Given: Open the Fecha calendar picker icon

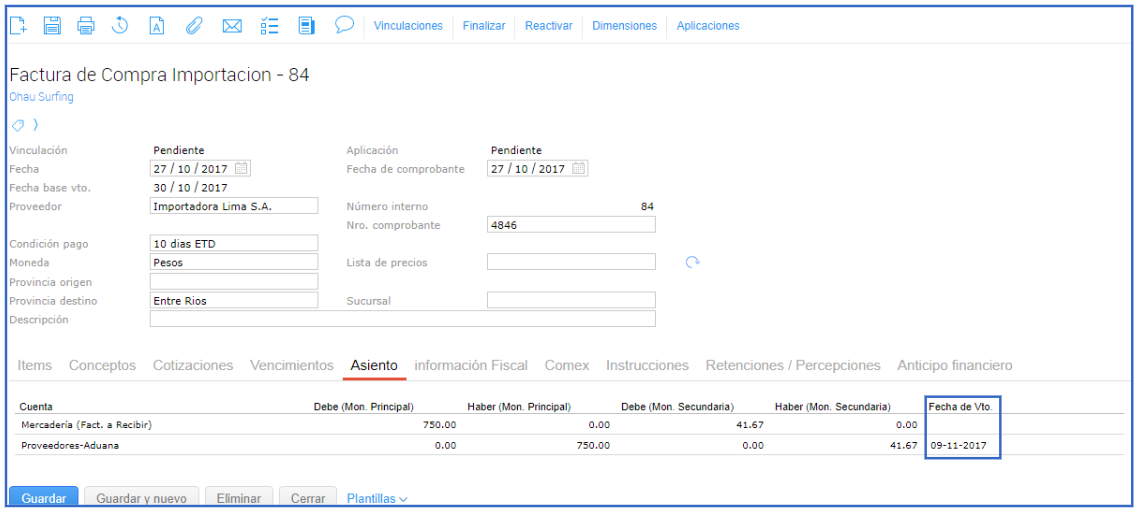Looking at the screenshot, I should [x=242, y=168].
